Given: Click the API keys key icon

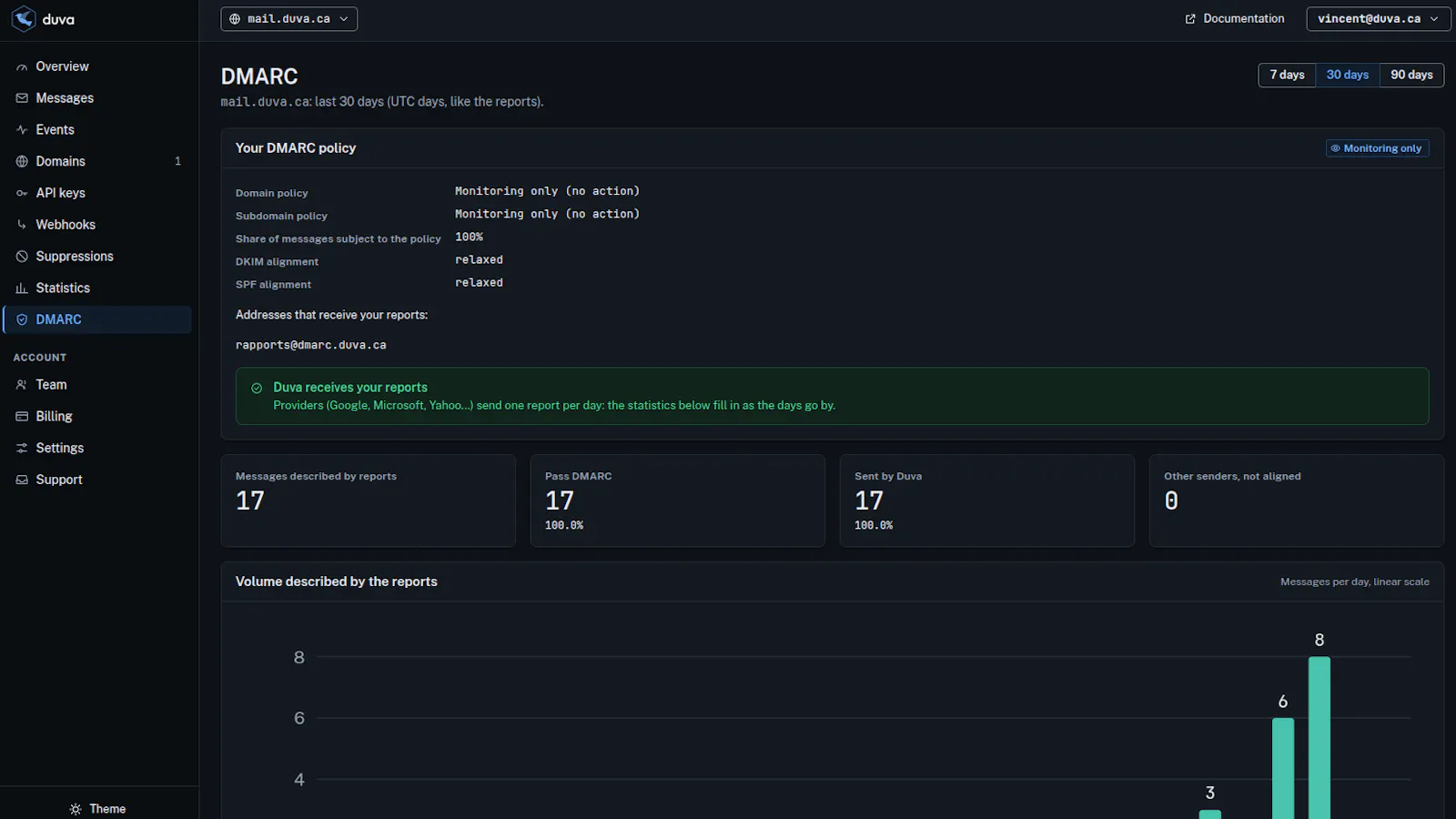Looking at the screenshot, I should click(x=22, y=193).
